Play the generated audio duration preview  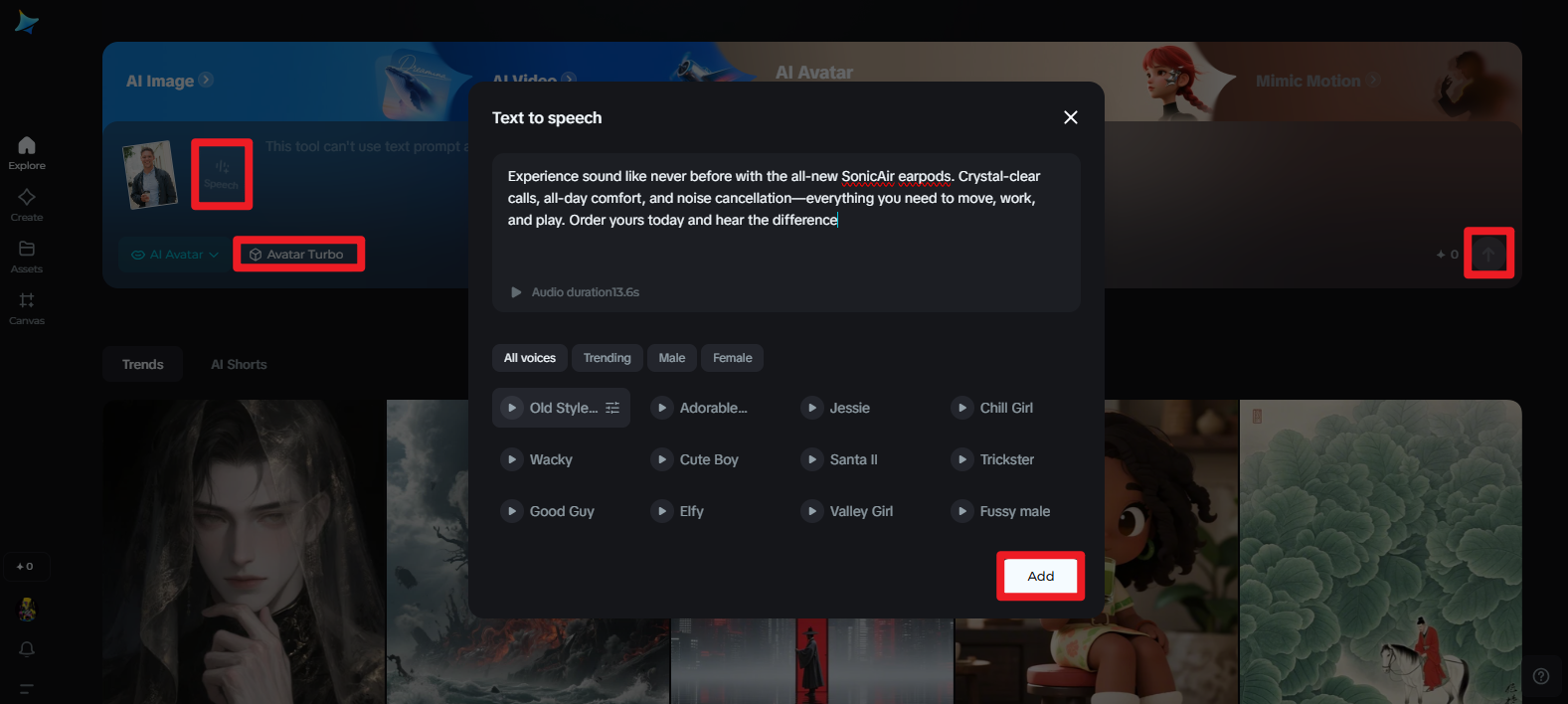pyautogui.click(x=516, y=292)
